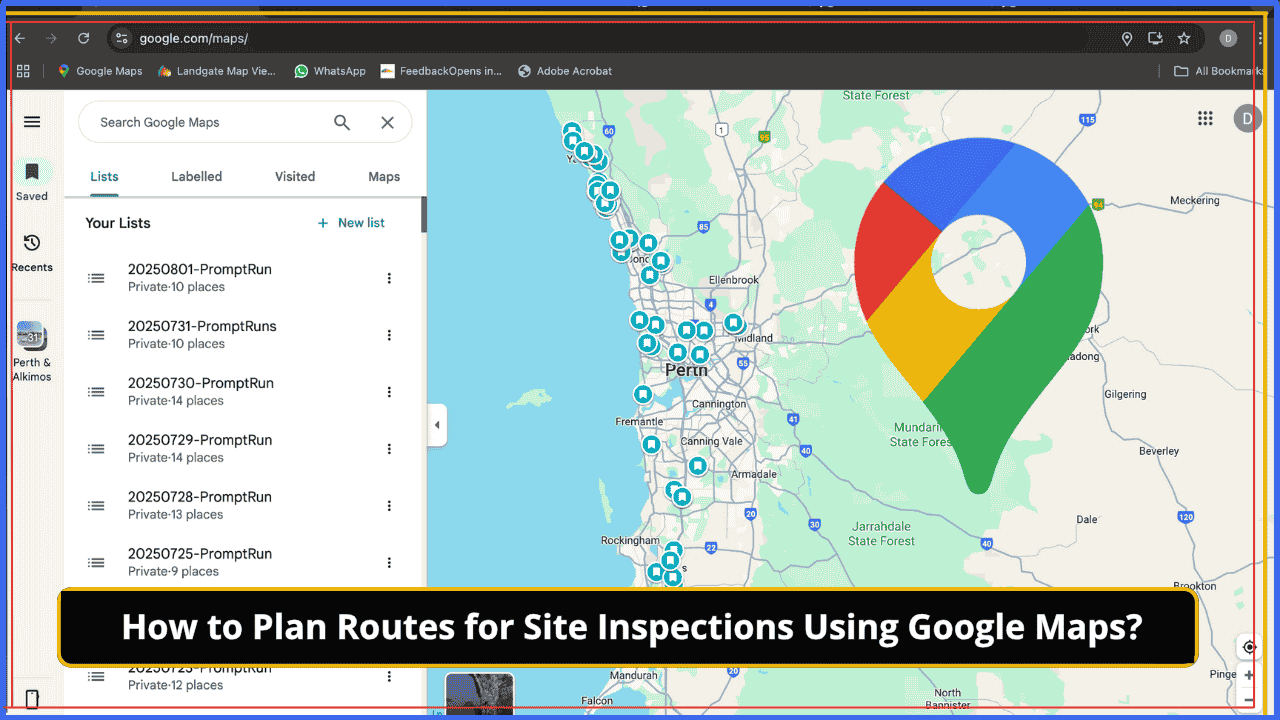
Task: Open the Perth & Alkimos thumbnail
Action: (x=32, y=337)
